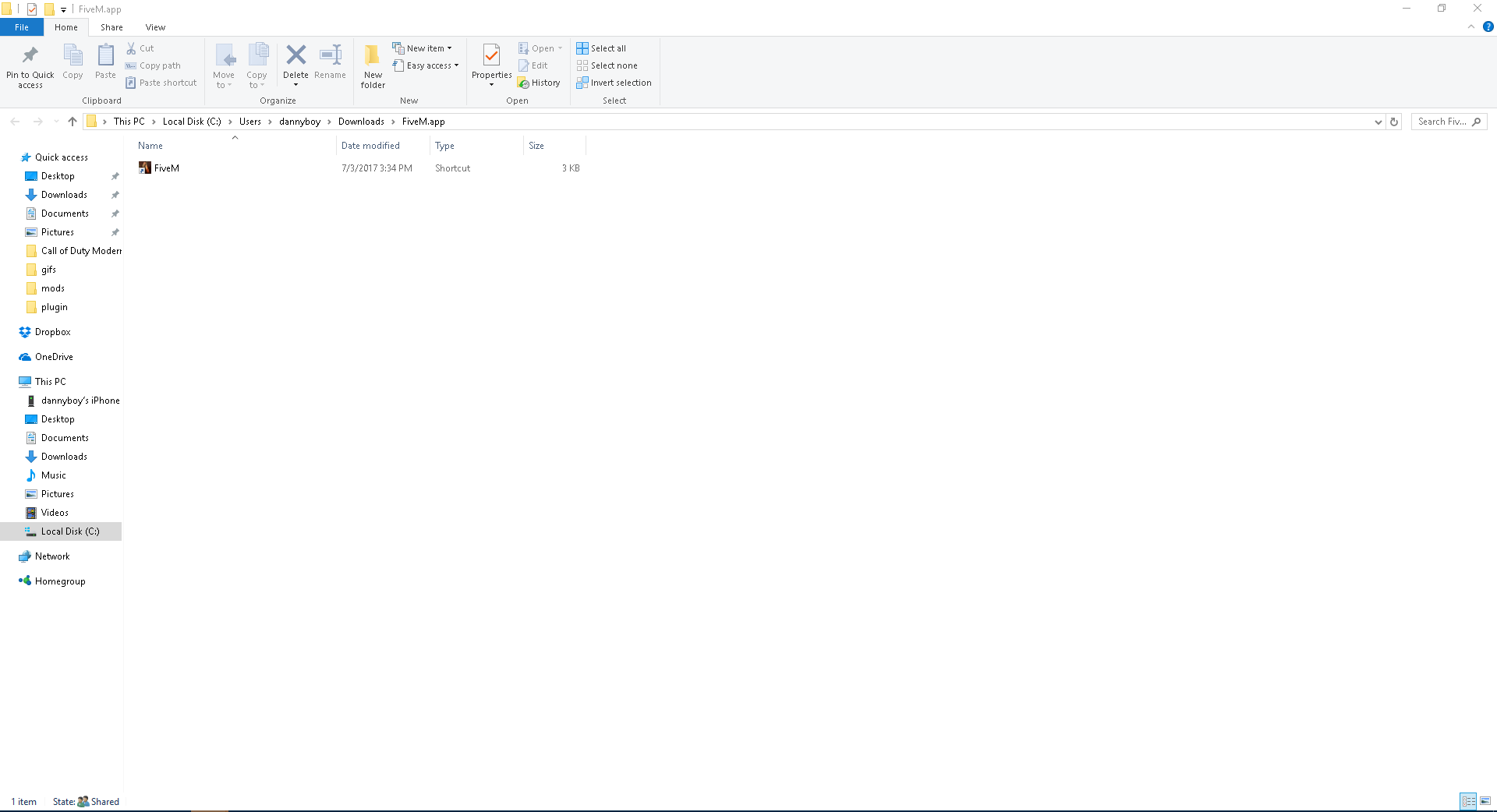Open the File menu
This screenshot has width=1497, height=812.
(x=22, y=27)
